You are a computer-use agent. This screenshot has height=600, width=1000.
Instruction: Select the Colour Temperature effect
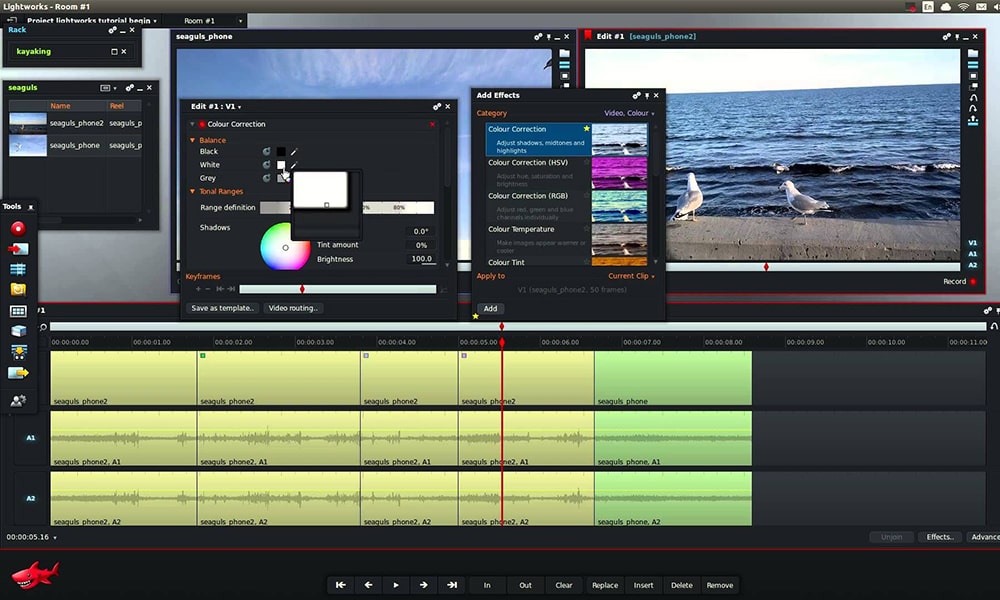pyautogui.click(x=566, y=239)
